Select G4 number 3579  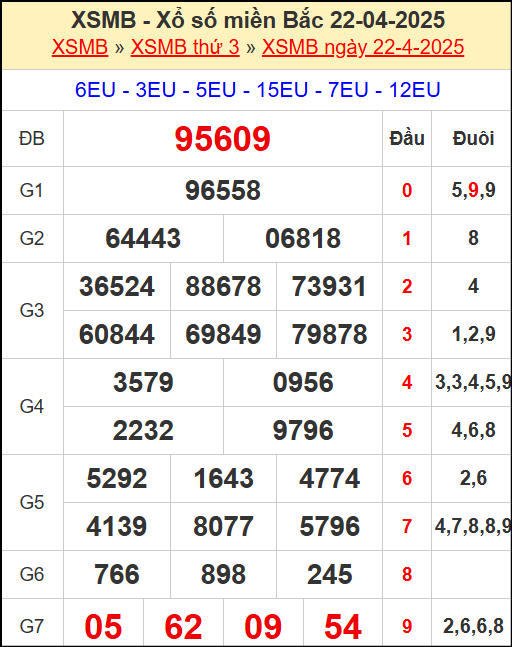pyautogui.click(x=143, y=382)
